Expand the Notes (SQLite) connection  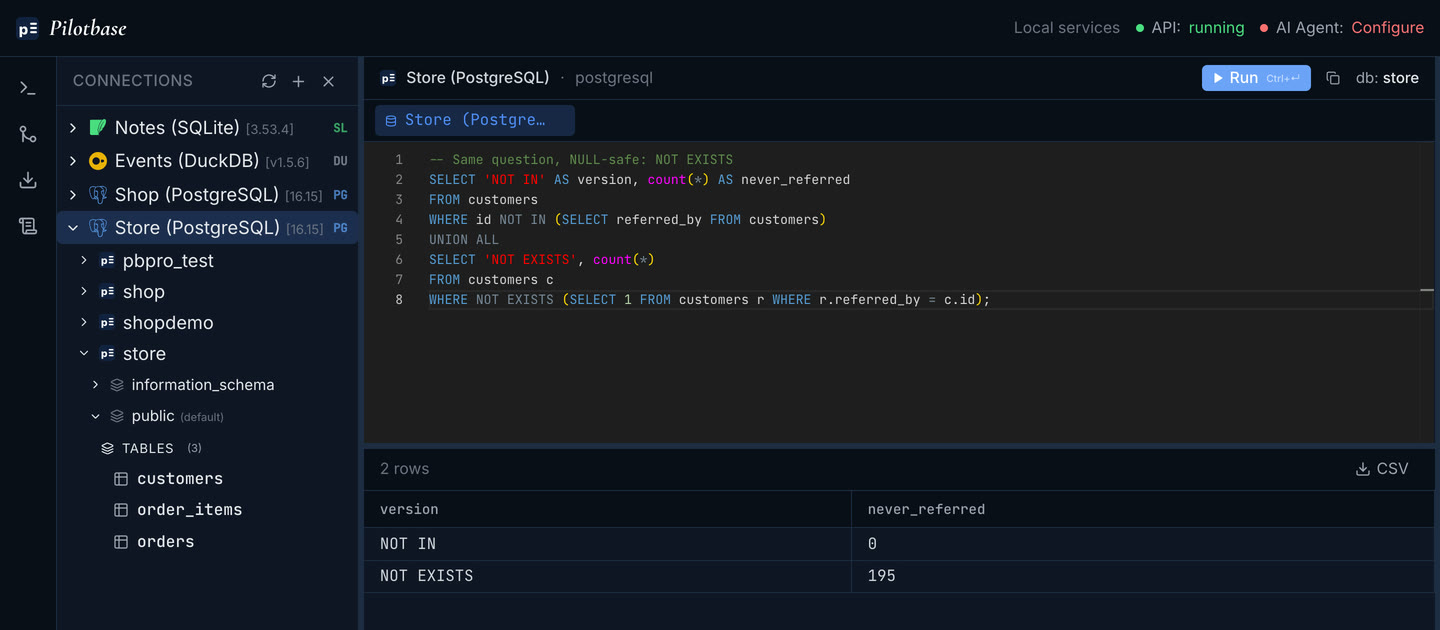(x=73, y=128)
